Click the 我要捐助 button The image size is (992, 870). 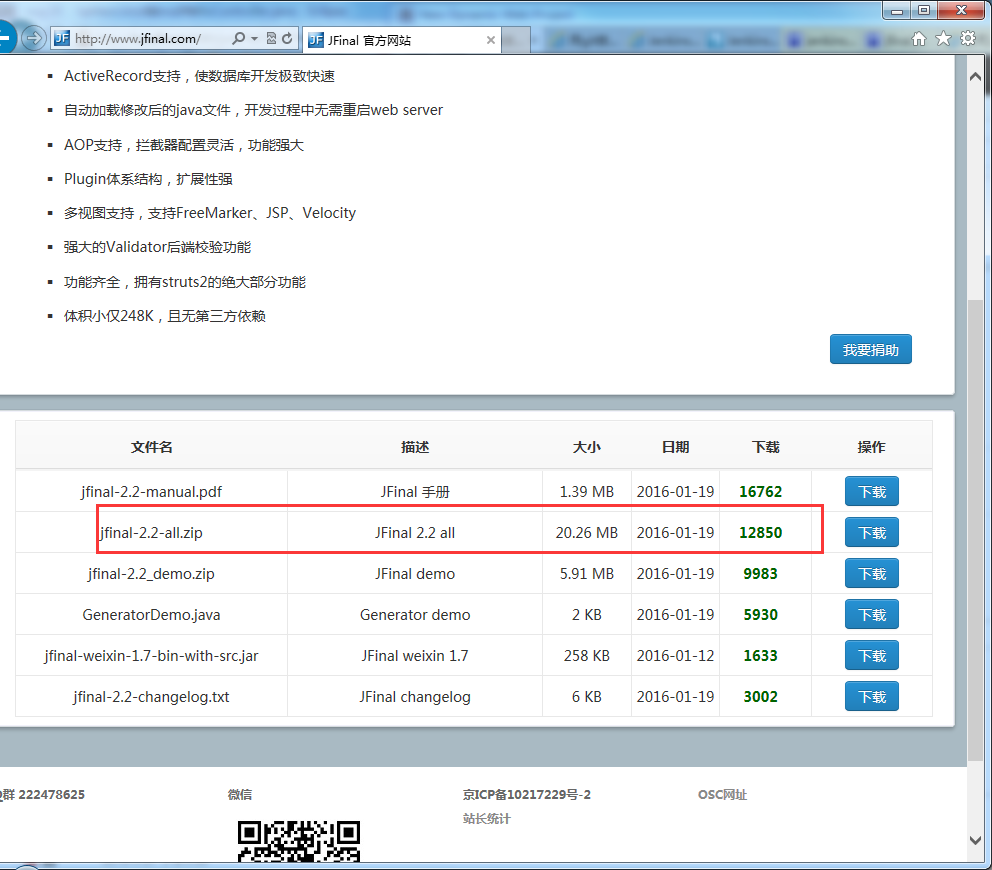click(x=871, y=349)
